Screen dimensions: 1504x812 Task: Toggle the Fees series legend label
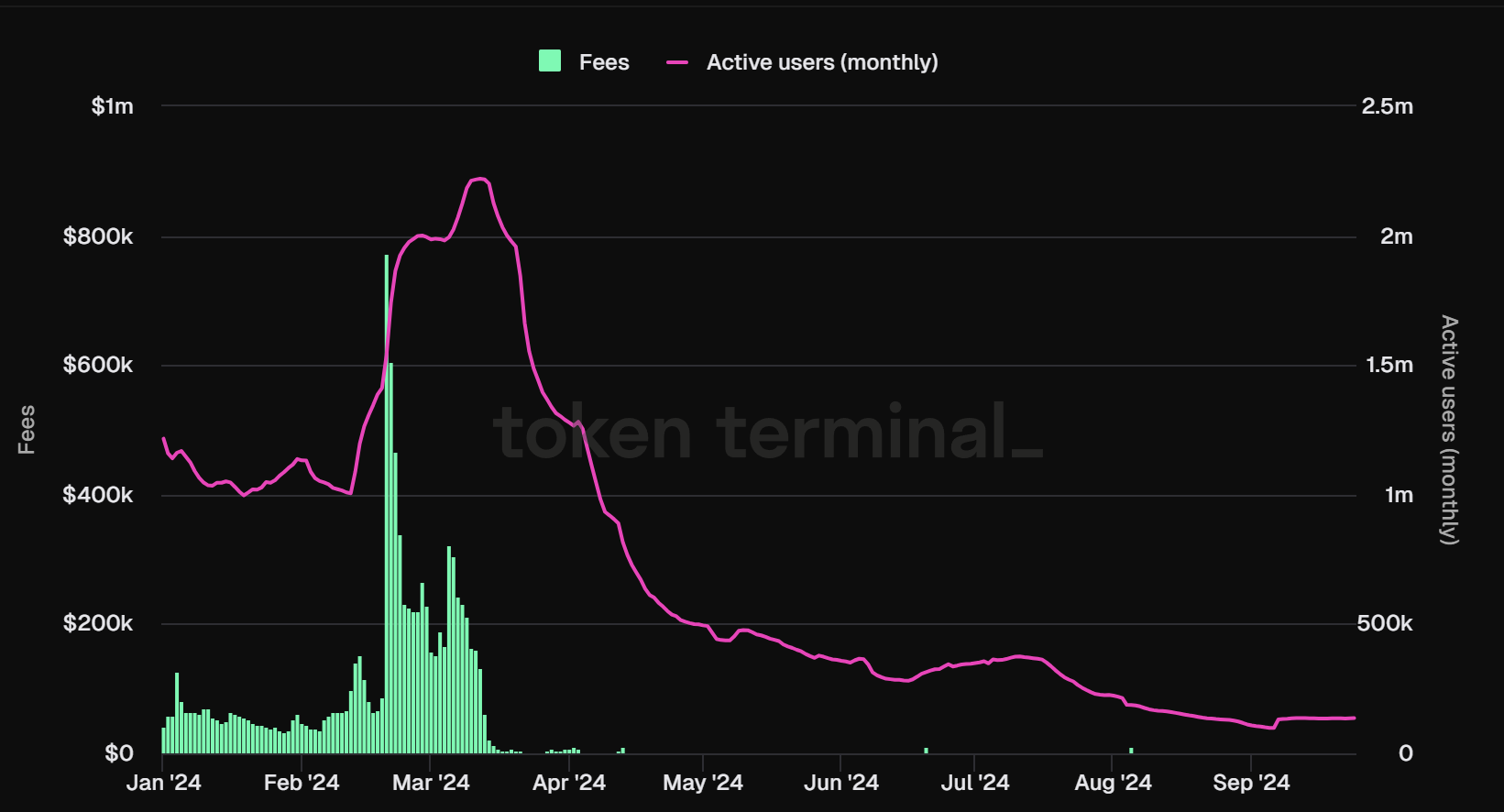(604, 62)
